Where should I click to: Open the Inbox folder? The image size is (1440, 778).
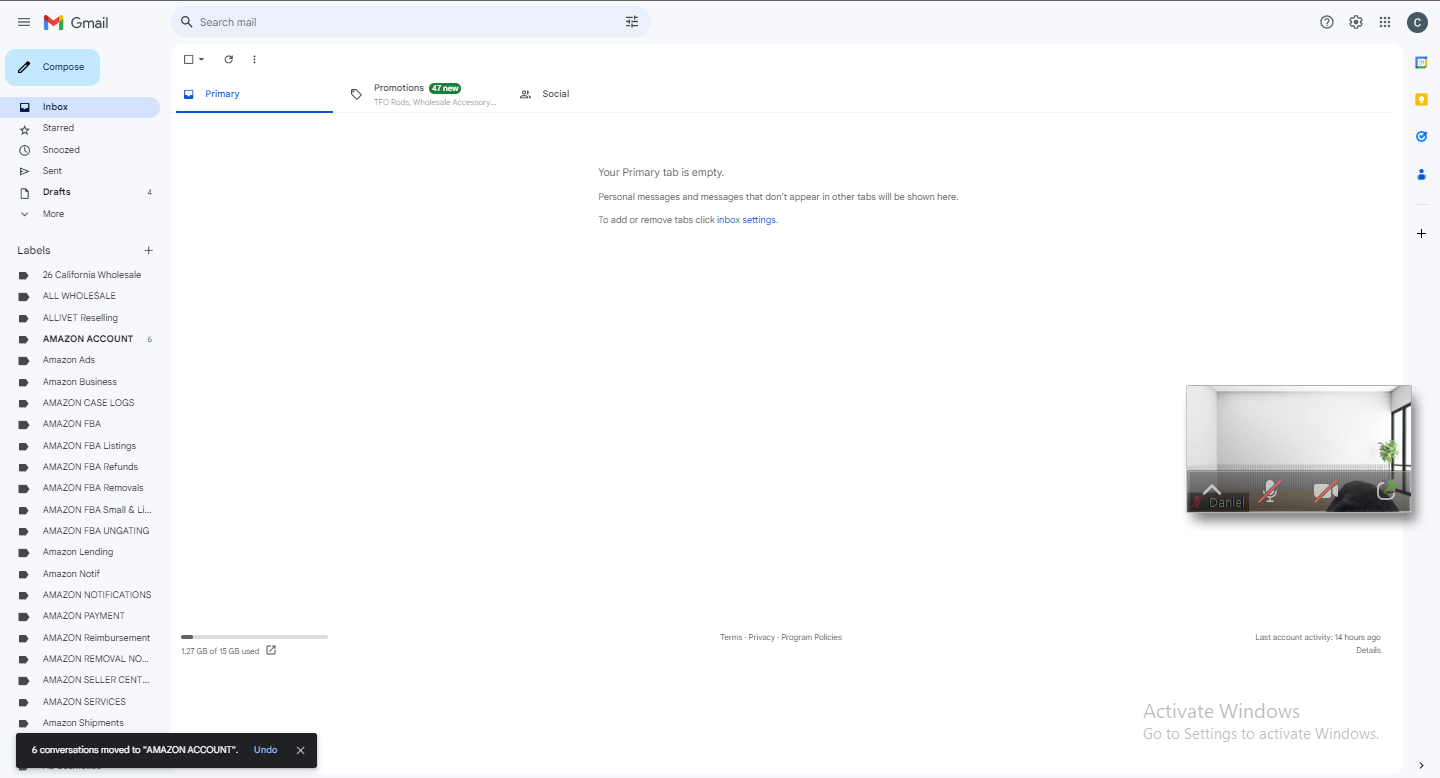pyautogui.click(x=80, y=107)
